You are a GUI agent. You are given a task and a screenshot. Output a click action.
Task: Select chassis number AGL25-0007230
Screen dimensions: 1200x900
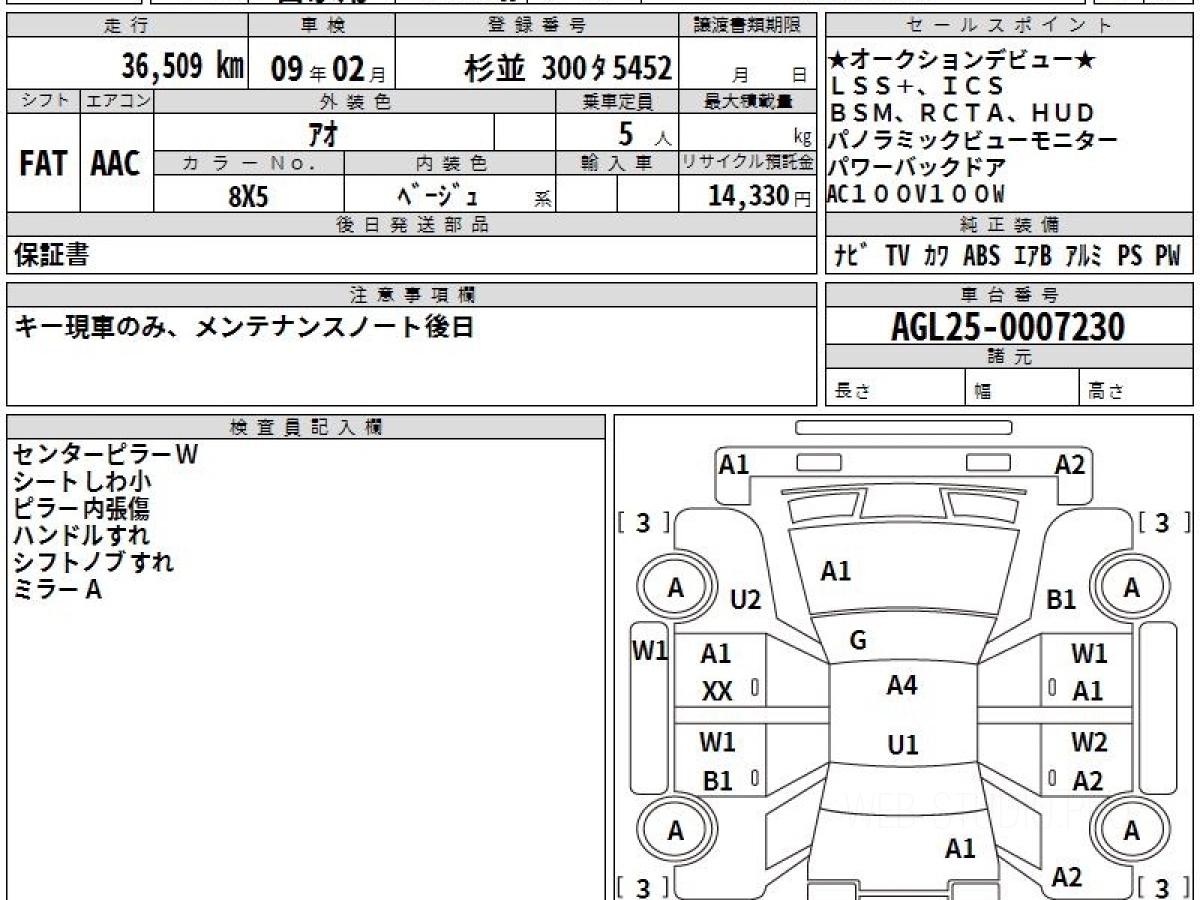tap(1008, 327)
